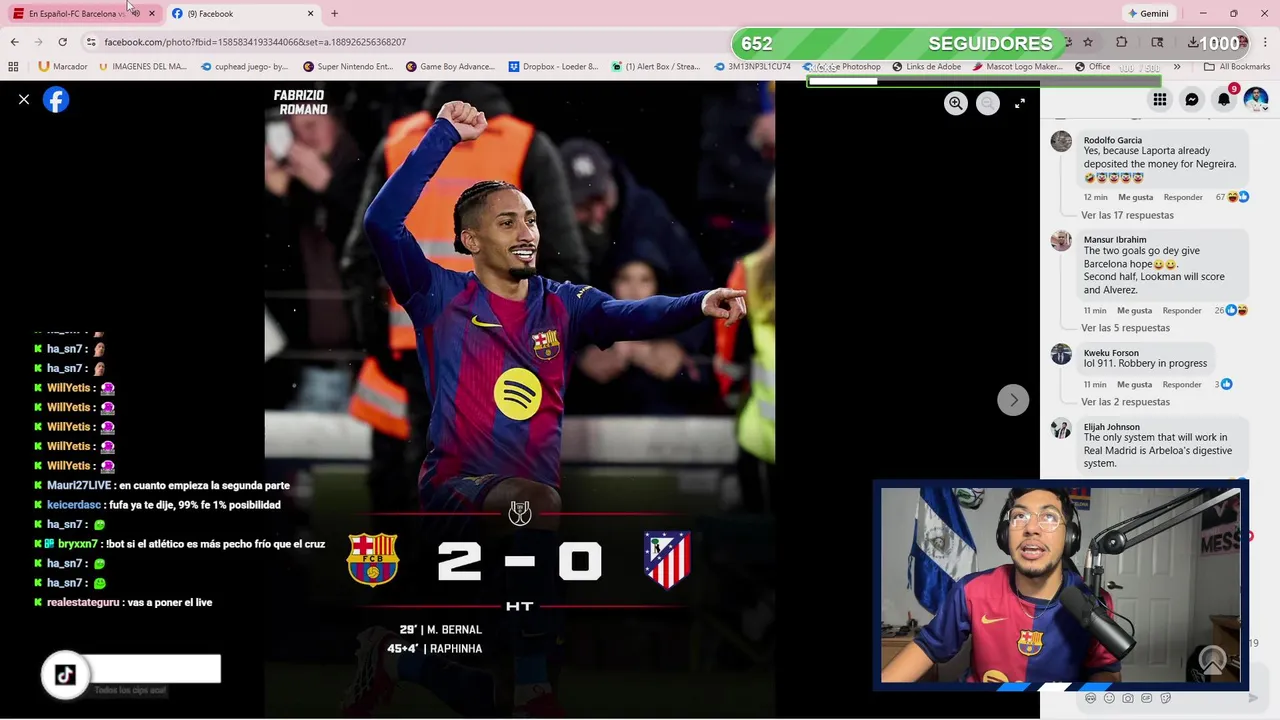Open All Bookmarks folder
1280x720 pixels.
click(x=1237, y=67)
